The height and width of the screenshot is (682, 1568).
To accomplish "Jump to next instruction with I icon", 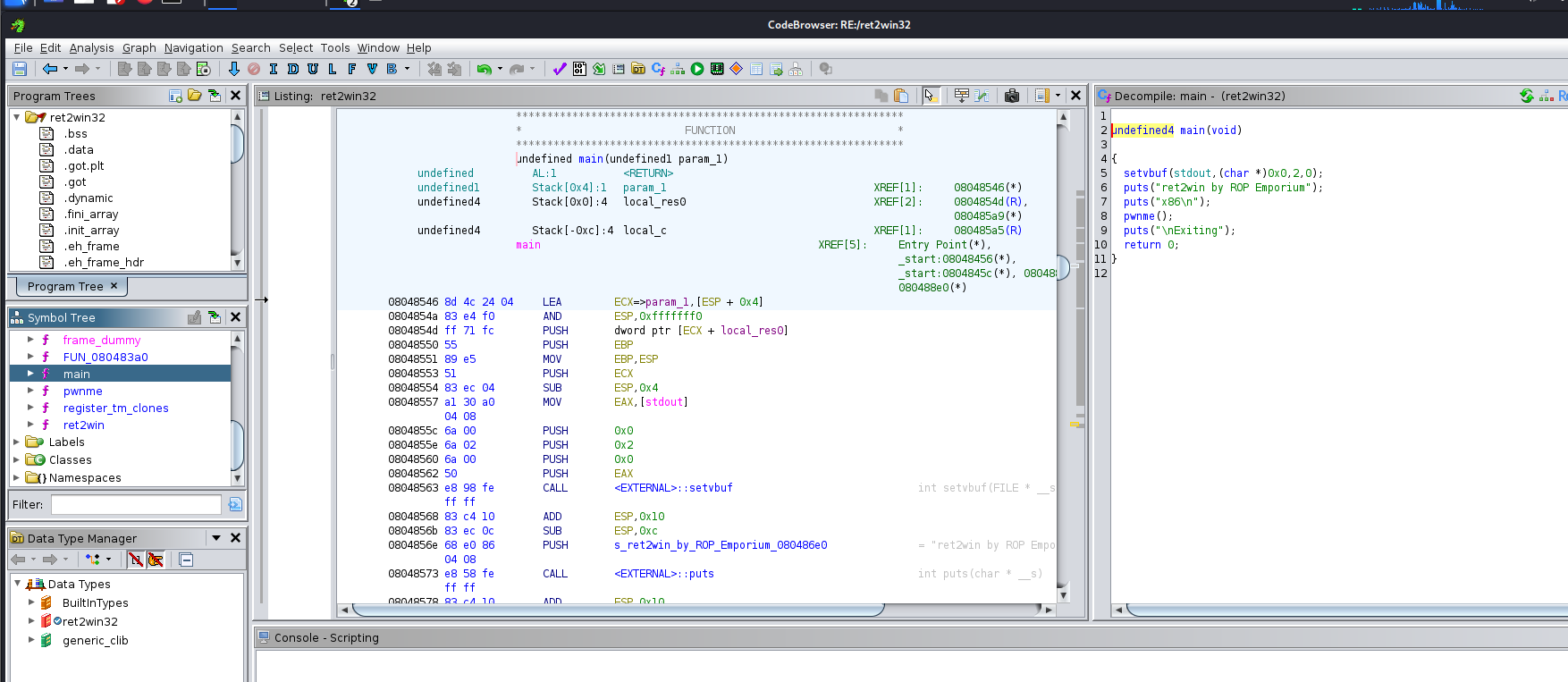I will point(274,69).
